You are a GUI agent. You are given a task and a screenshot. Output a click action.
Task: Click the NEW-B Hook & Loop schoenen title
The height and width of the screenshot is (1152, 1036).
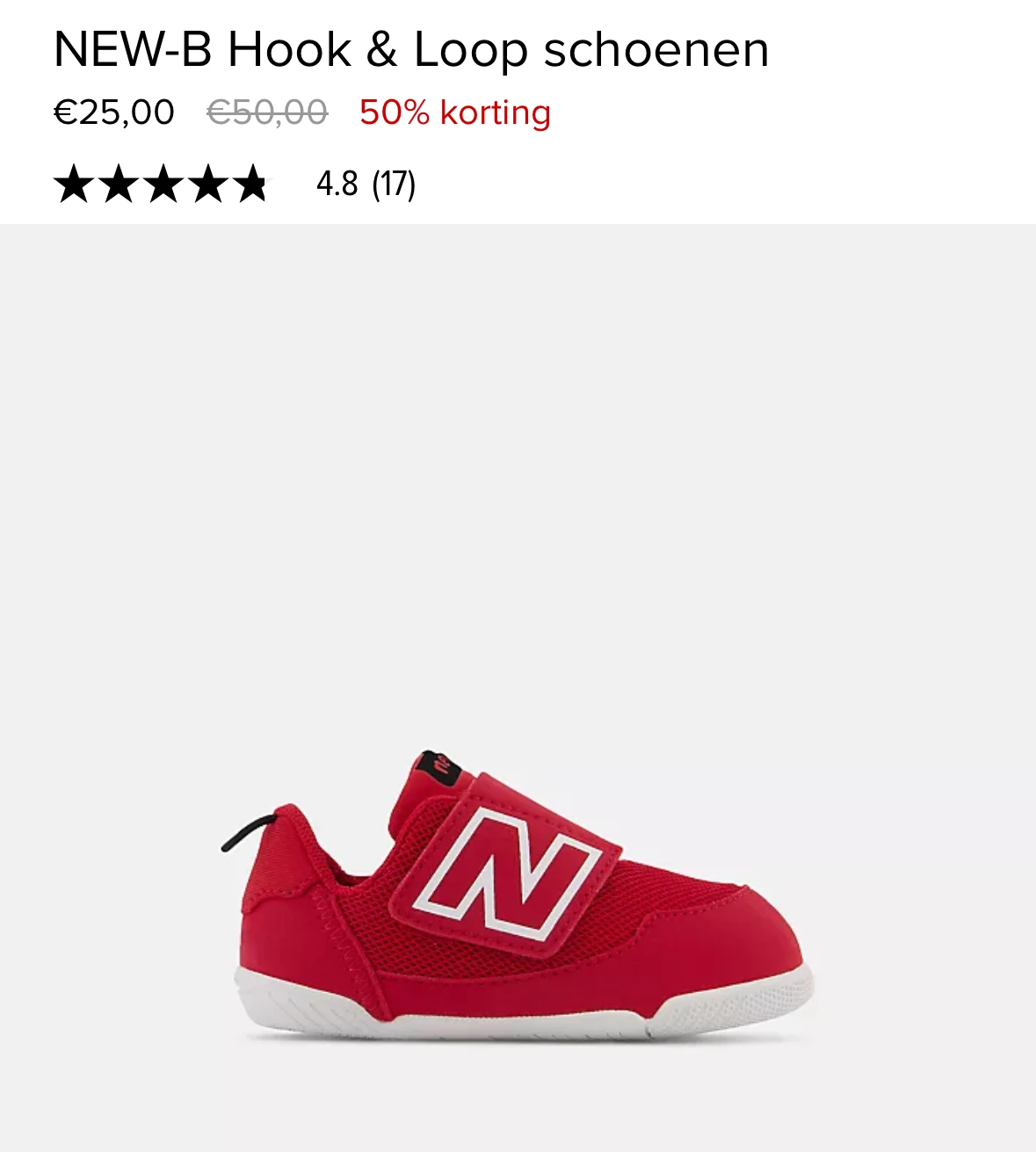[x=411, y=49]
